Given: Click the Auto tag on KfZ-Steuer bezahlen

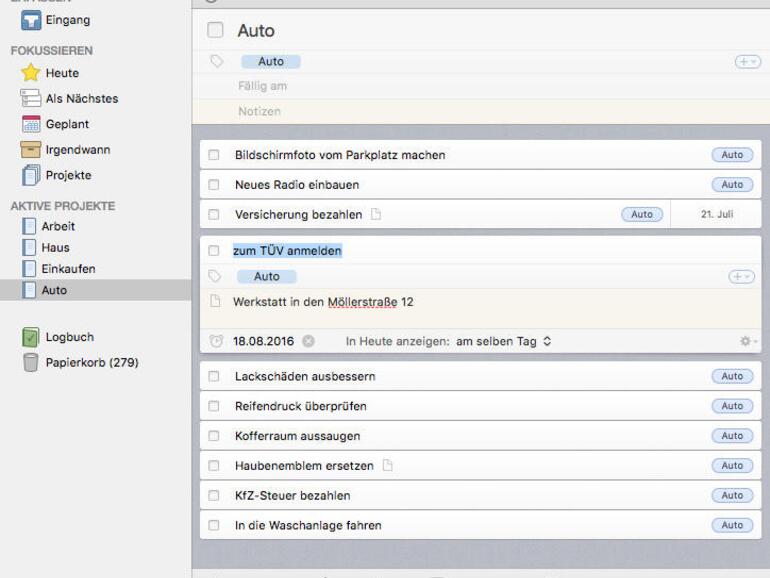Looking at the screenshot, I should pyautogui.click(x=732, y=496).
